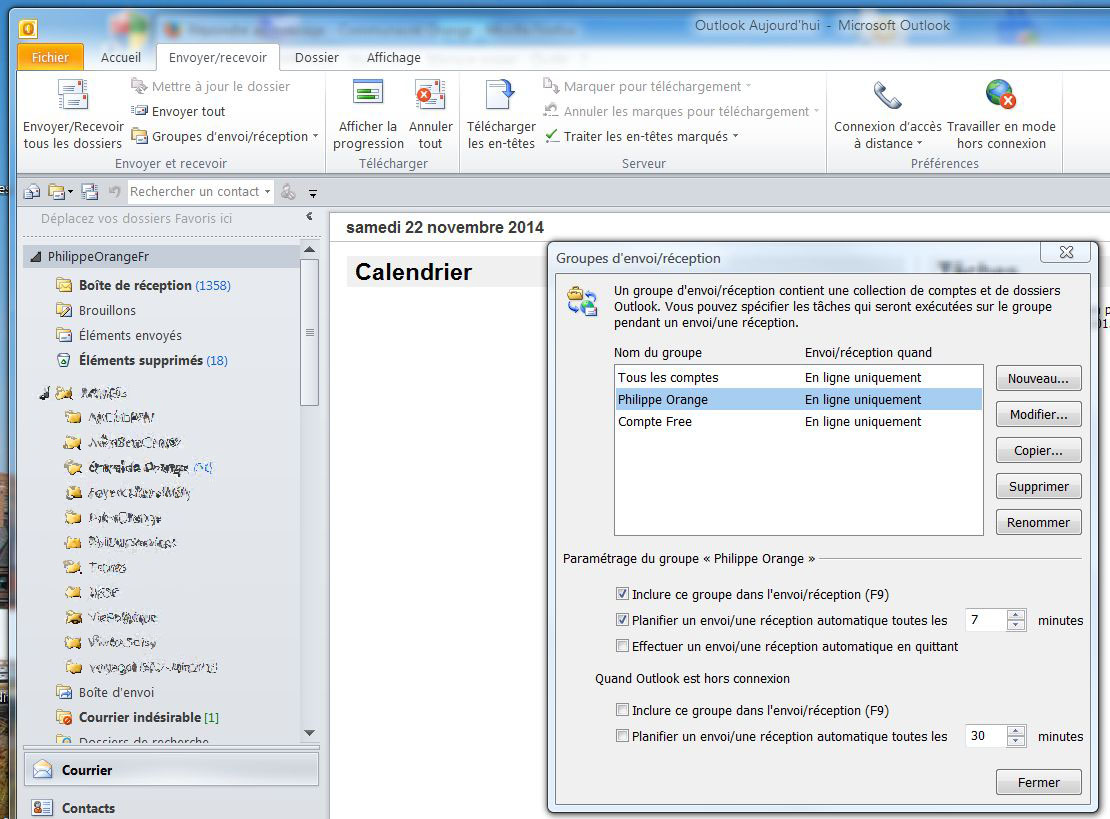Click Télécharger les en-têtes
The image size is (1110, 819).
500,118
